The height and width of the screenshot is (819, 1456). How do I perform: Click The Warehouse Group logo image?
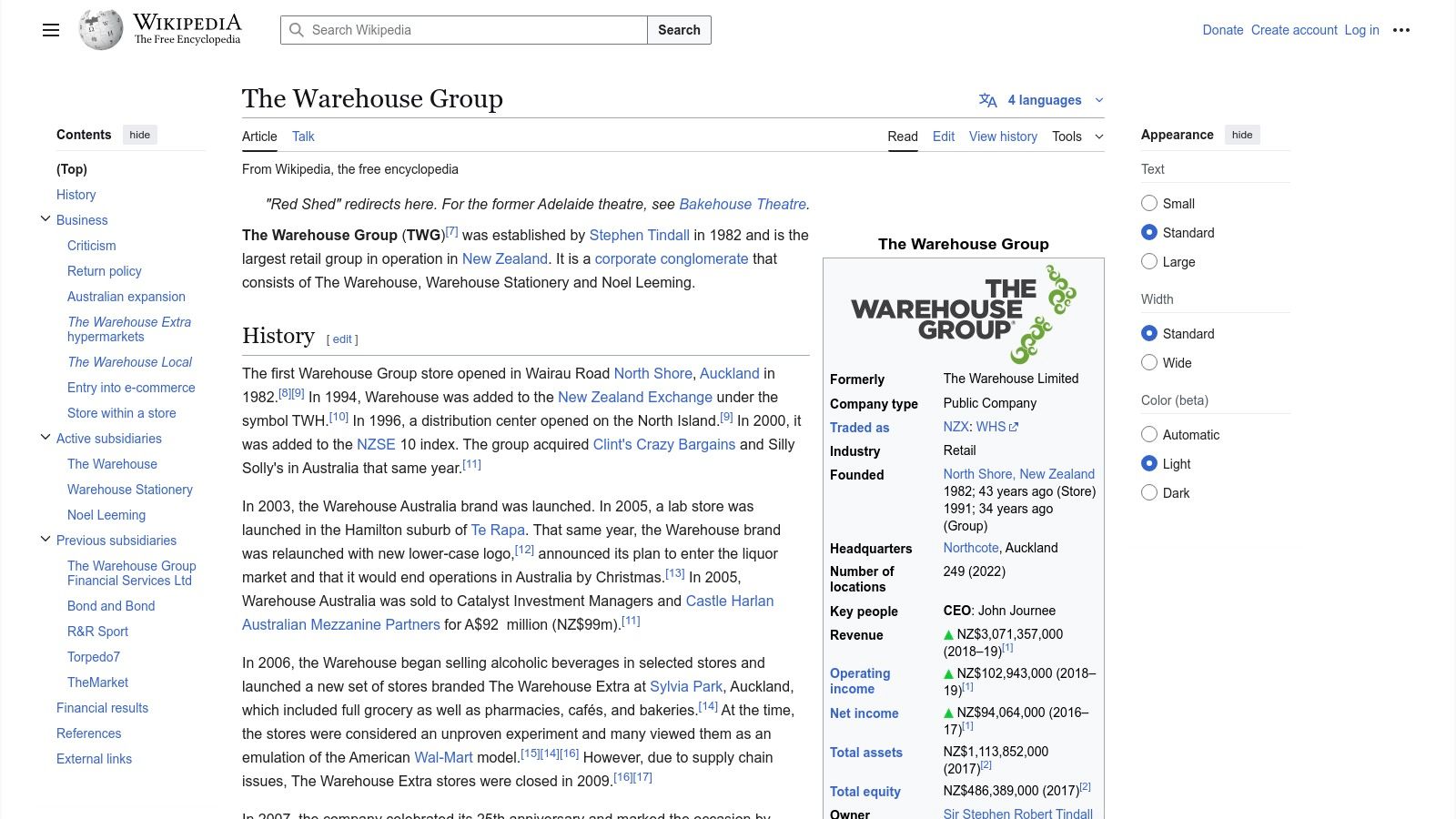964,314
